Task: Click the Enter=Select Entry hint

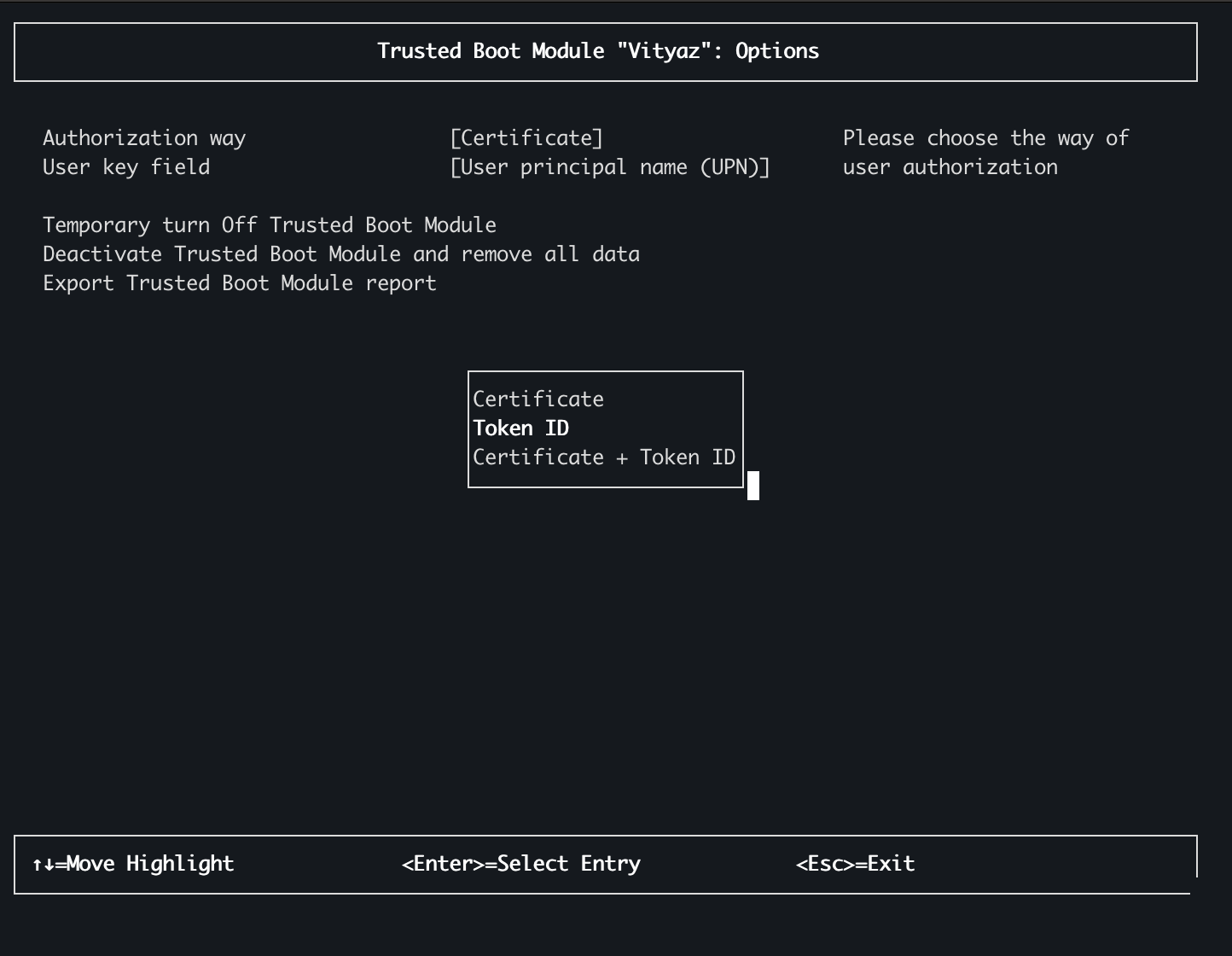Action: pyautogui.click(x=520, y=864)
